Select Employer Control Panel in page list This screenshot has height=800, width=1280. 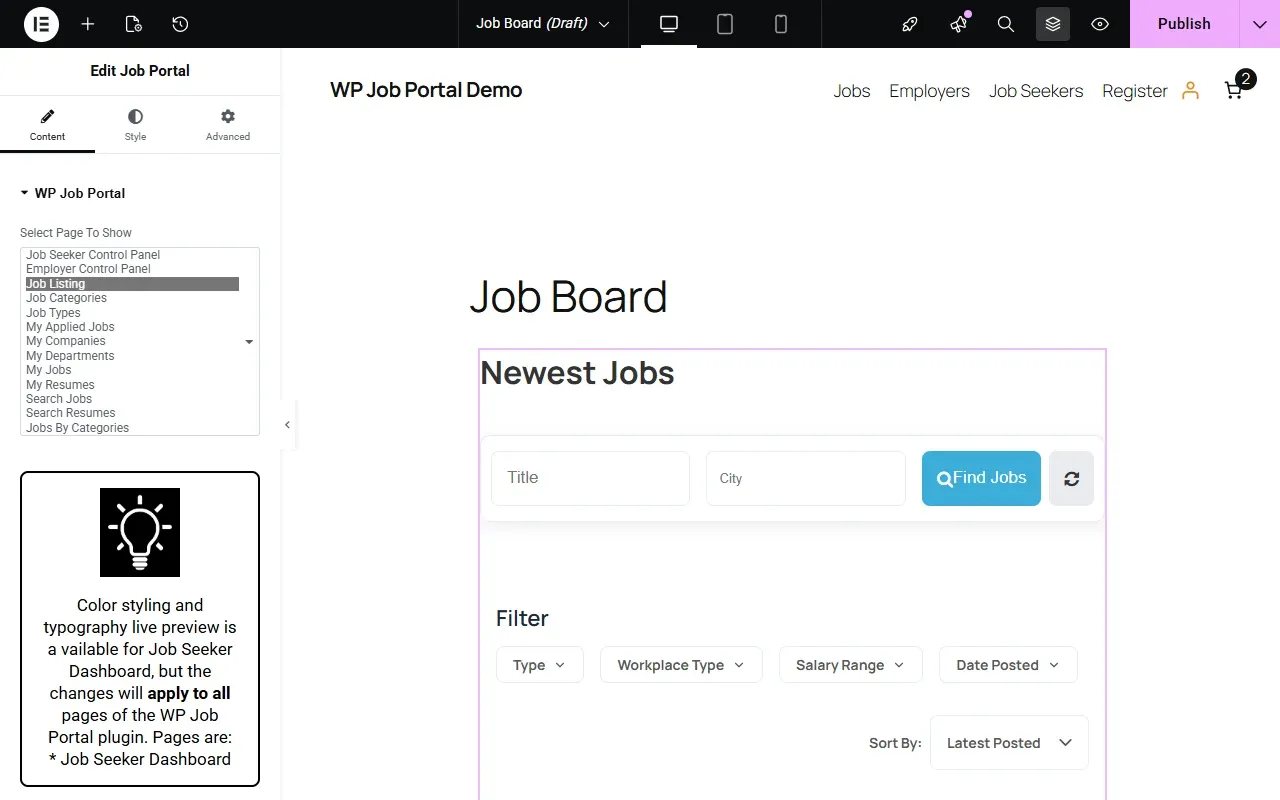pyautogui.click(x=132, y=269)
